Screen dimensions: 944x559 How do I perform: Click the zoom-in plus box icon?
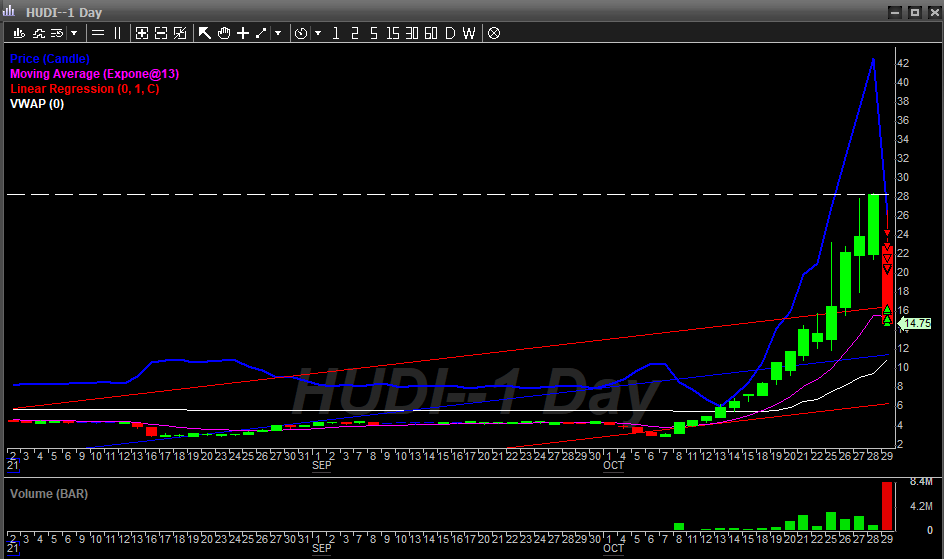click(141, 33)
